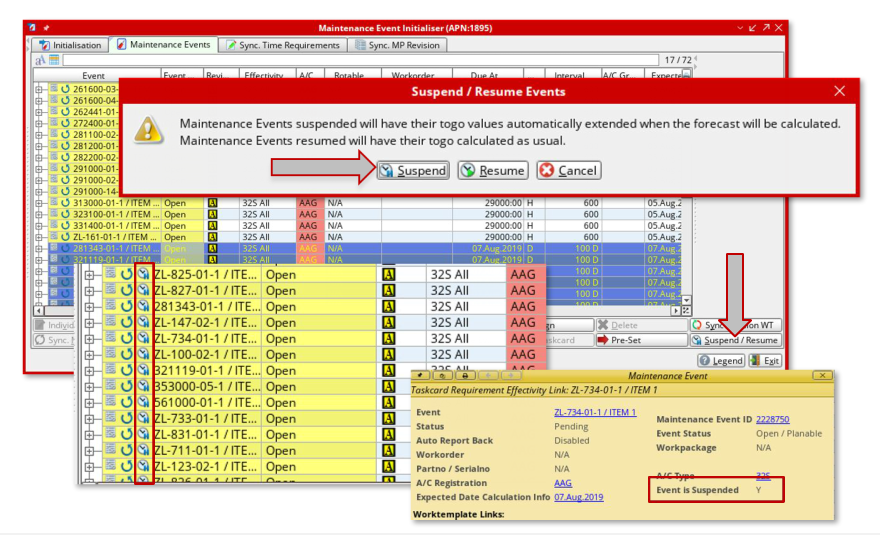Image resolution: width=880 pixels, height=535 pixels.
Task: Click the horizontal scrollbar left arrow
Action: pos(39,310)
